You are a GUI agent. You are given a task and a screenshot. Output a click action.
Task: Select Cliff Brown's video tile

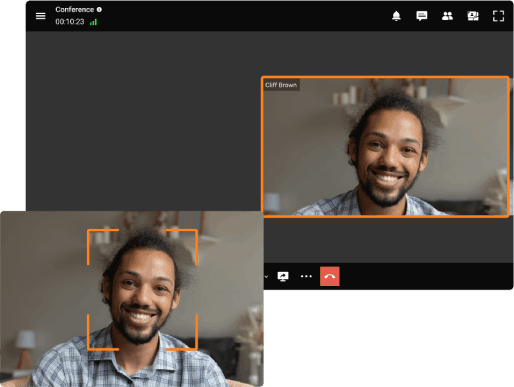click(385, 147)
